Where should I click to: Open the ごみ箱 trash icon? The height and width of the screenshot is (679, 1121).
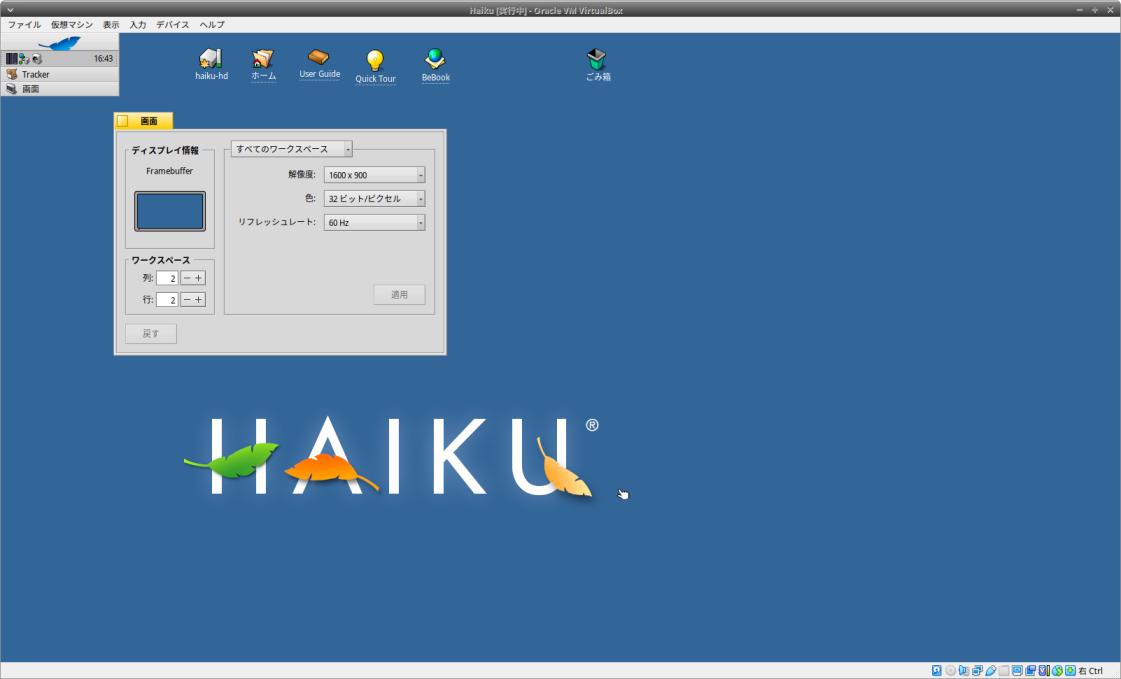click(x=597, y=59)
